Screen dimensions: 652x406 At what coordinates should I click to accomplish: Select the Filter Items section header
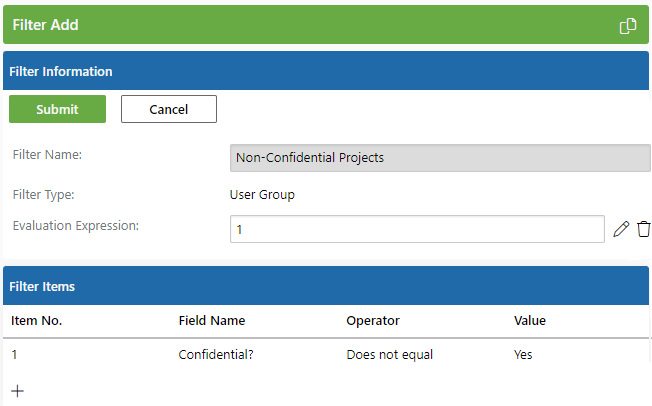[x=326, y=286]
